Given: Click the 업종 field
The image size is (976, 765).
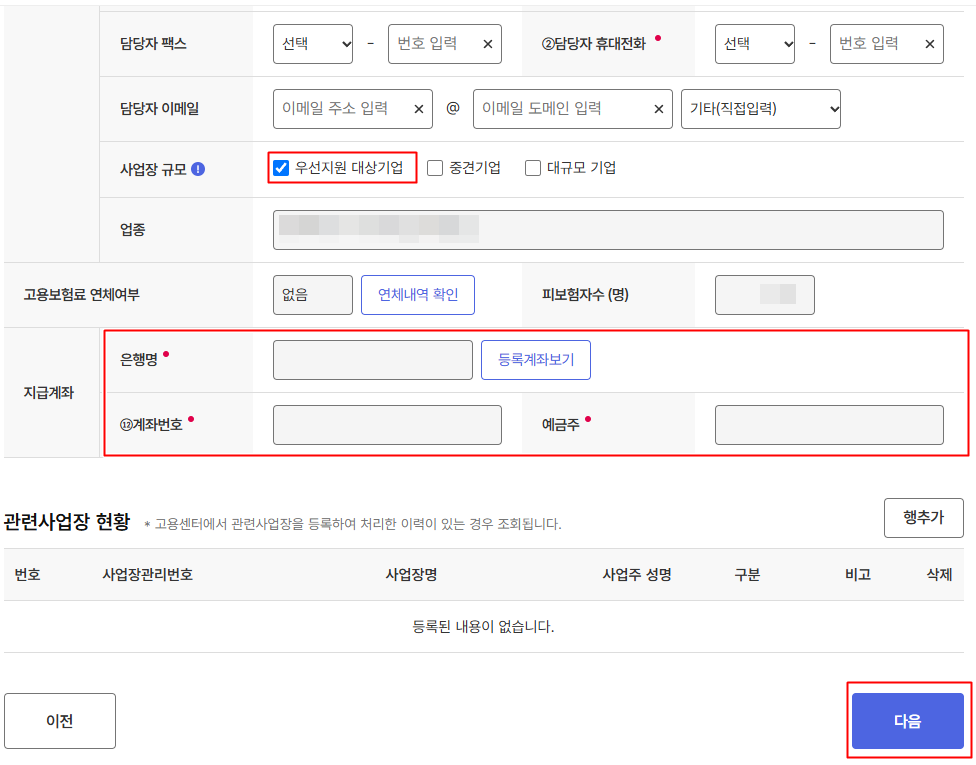Looking at the screenshot, I should coord(608,230).
